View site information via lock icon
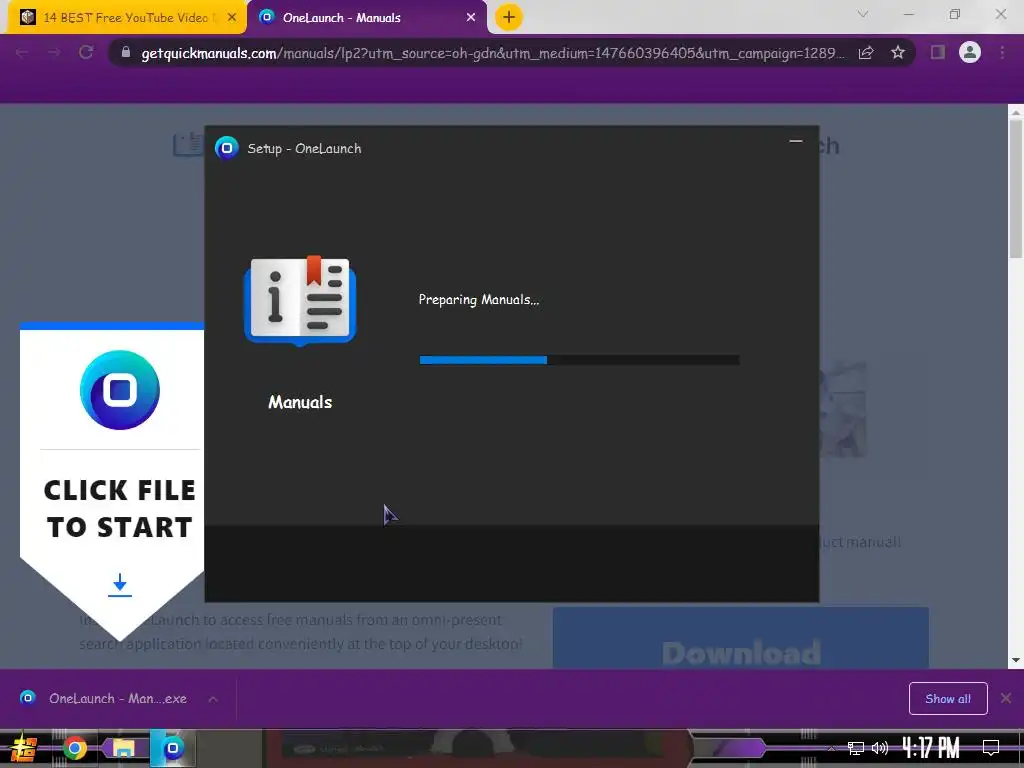Image resolution: width=1024 pixels, height=768 pixels. coord(126,53)
